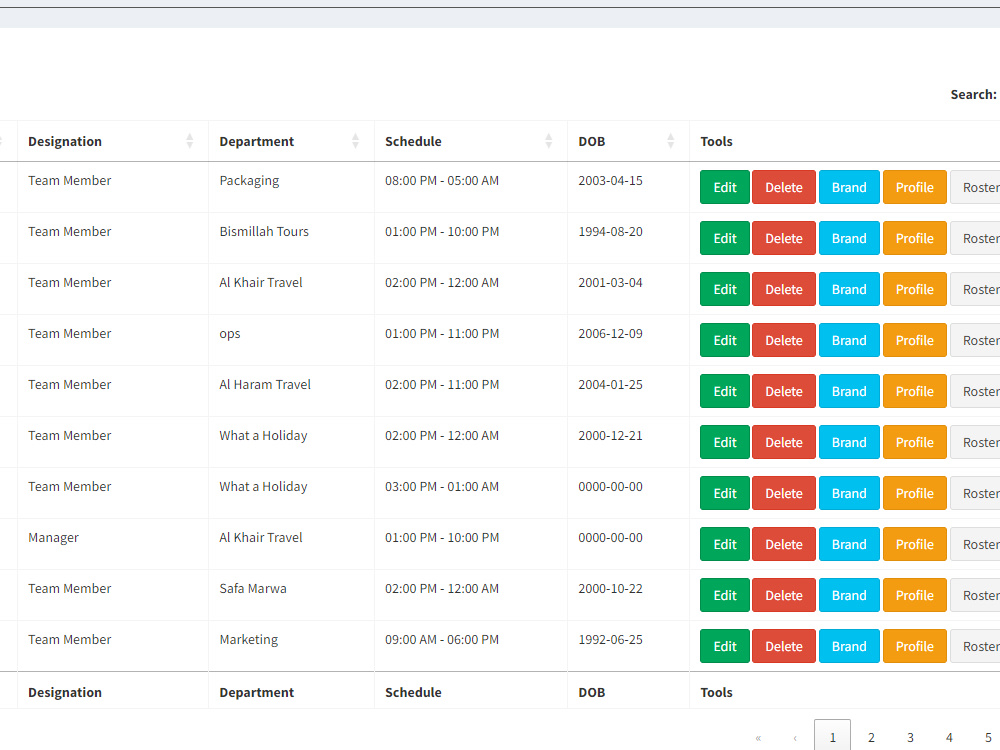View Profile for 03:00 PM - 01:00 AM row

coord(915,493)
